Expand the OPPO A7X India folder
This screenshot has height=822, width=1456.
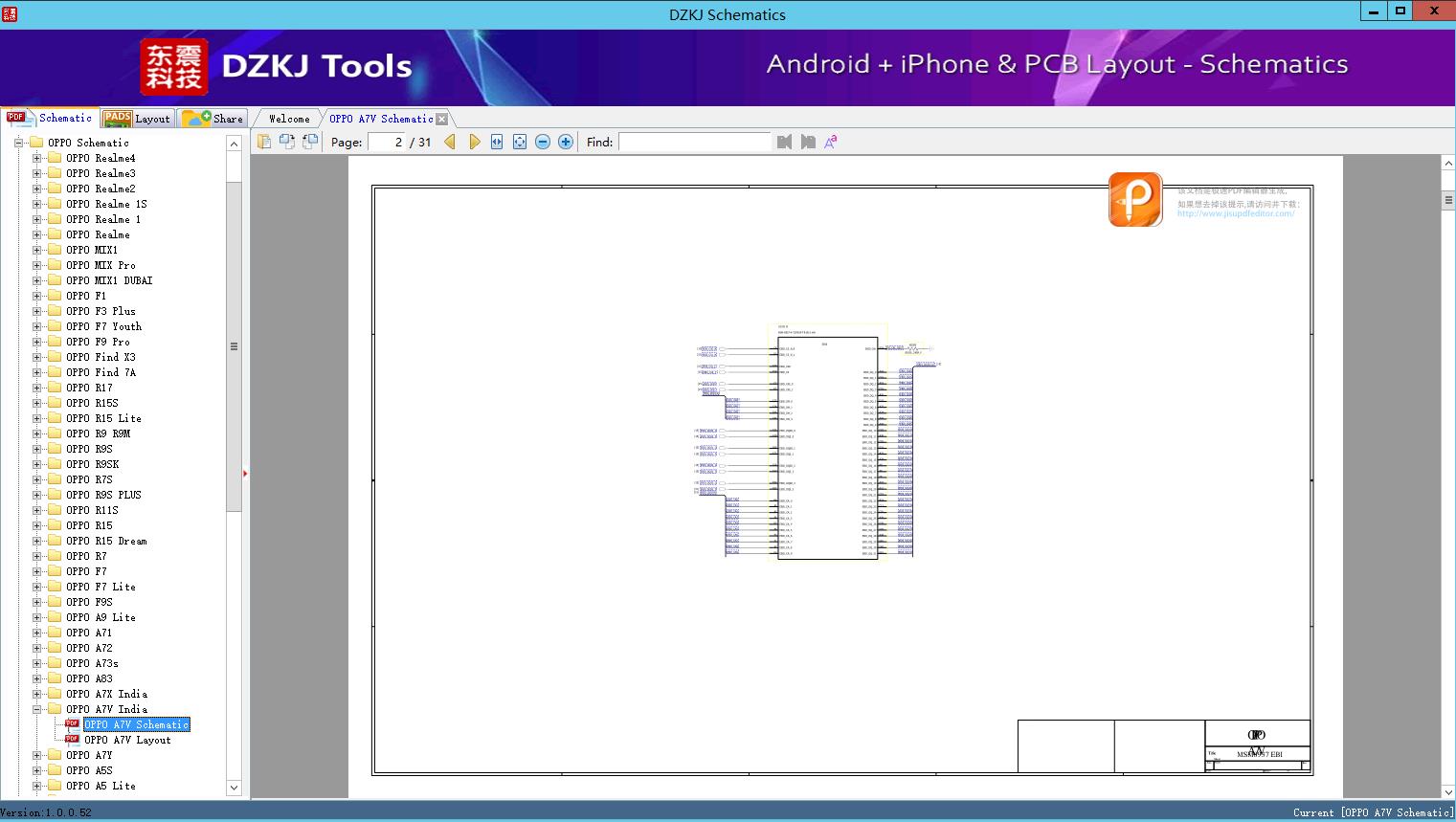pyautogui.click(x=36, y=694)
